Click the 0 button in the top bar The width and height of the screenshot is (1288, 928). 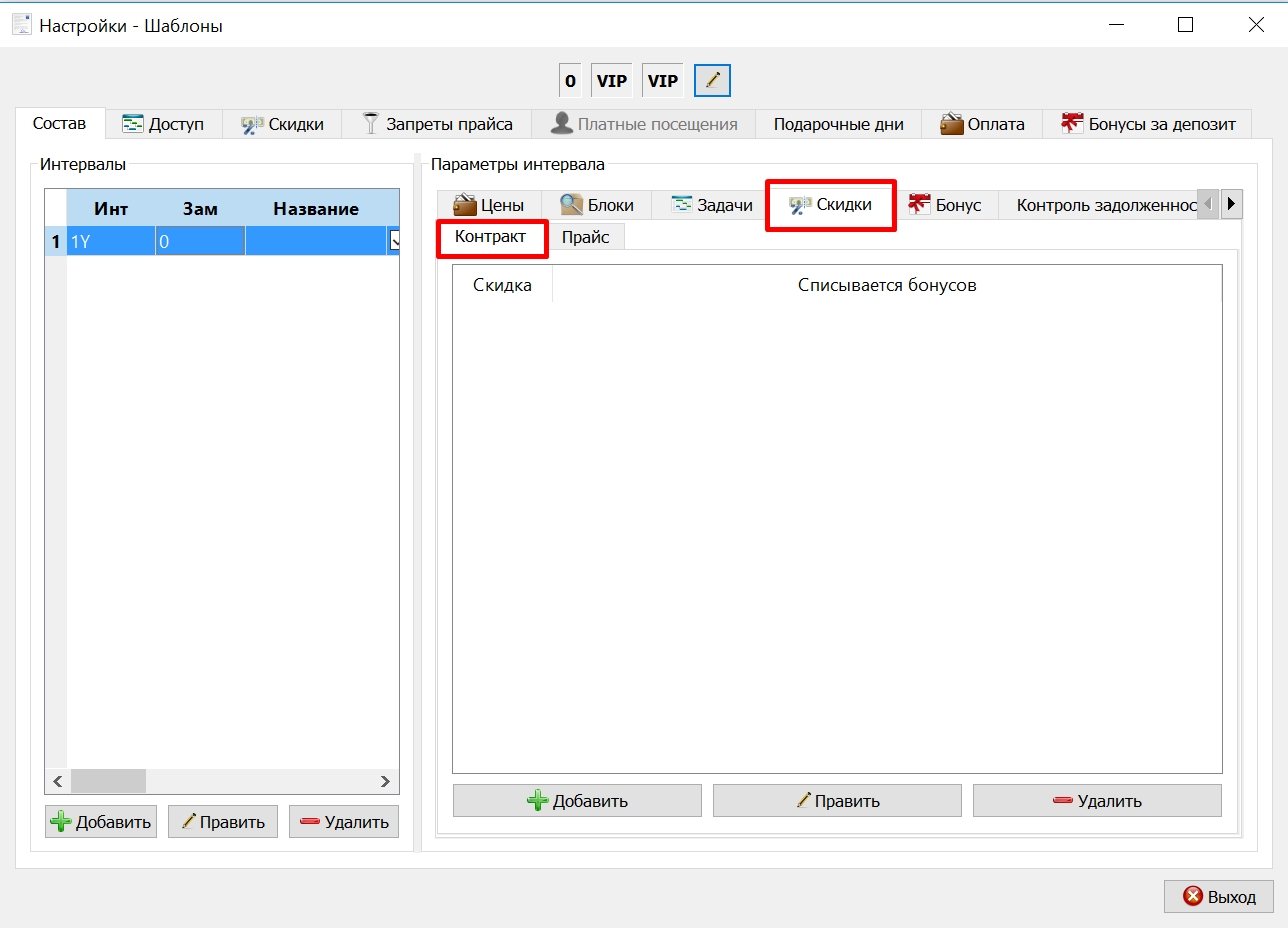(x=570, y=81)
